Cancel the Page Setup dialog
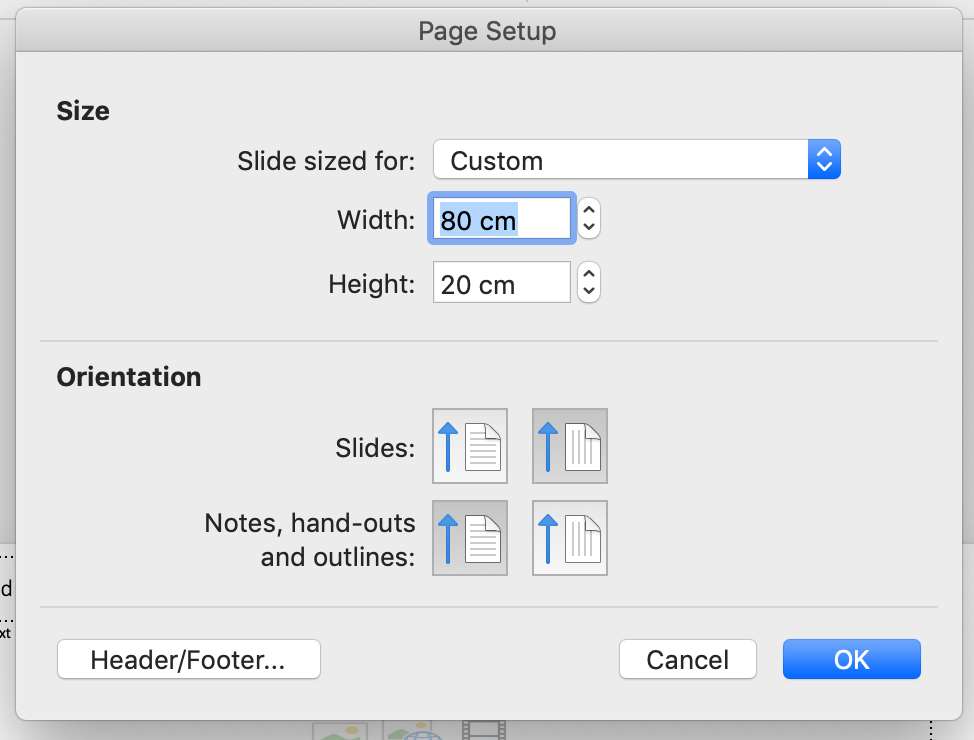Screen dimensions: 974x740 [x=687, y=659]
